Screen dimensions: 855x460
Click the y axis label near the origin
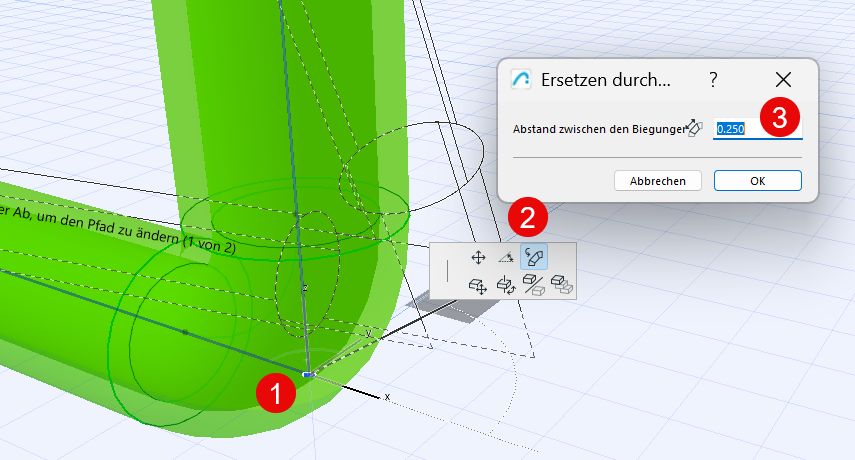coord(369,333)
